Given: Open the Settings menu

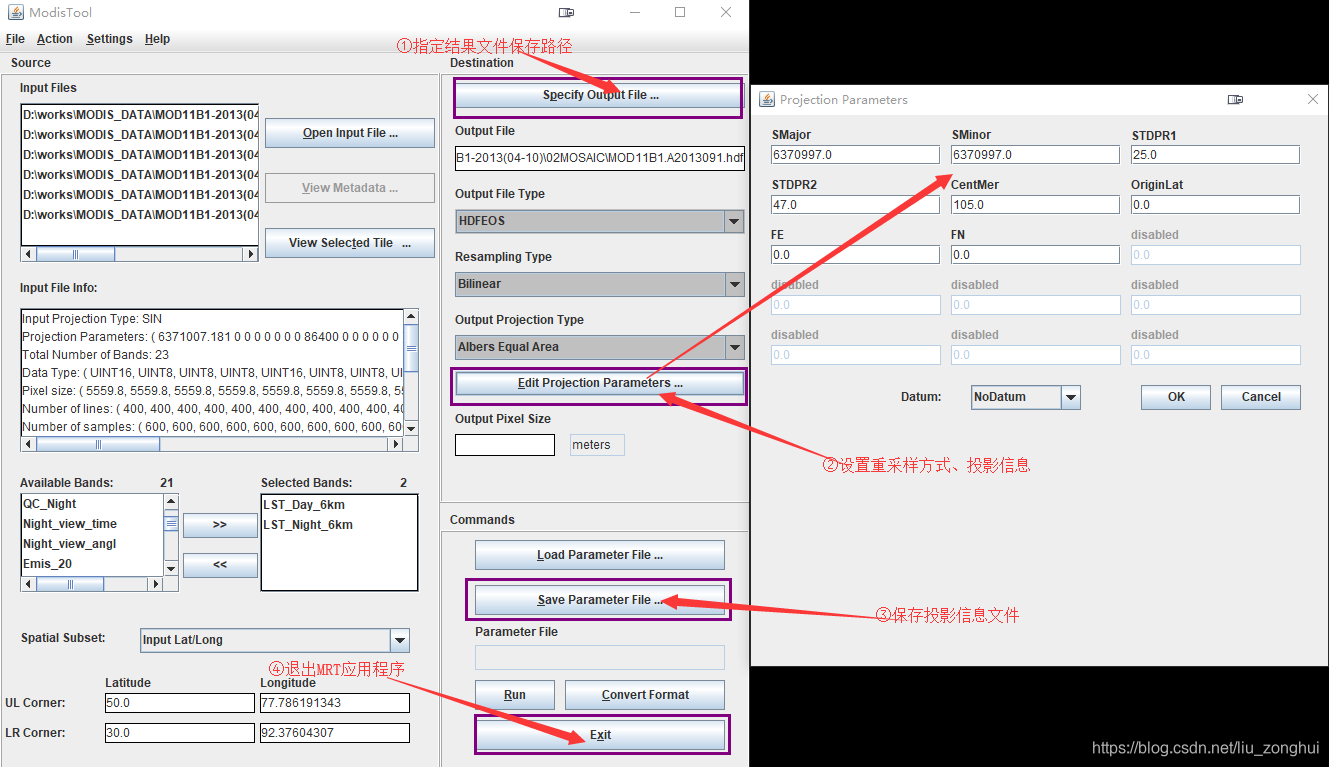Looking at the screenshot, I should coord(109,39).
